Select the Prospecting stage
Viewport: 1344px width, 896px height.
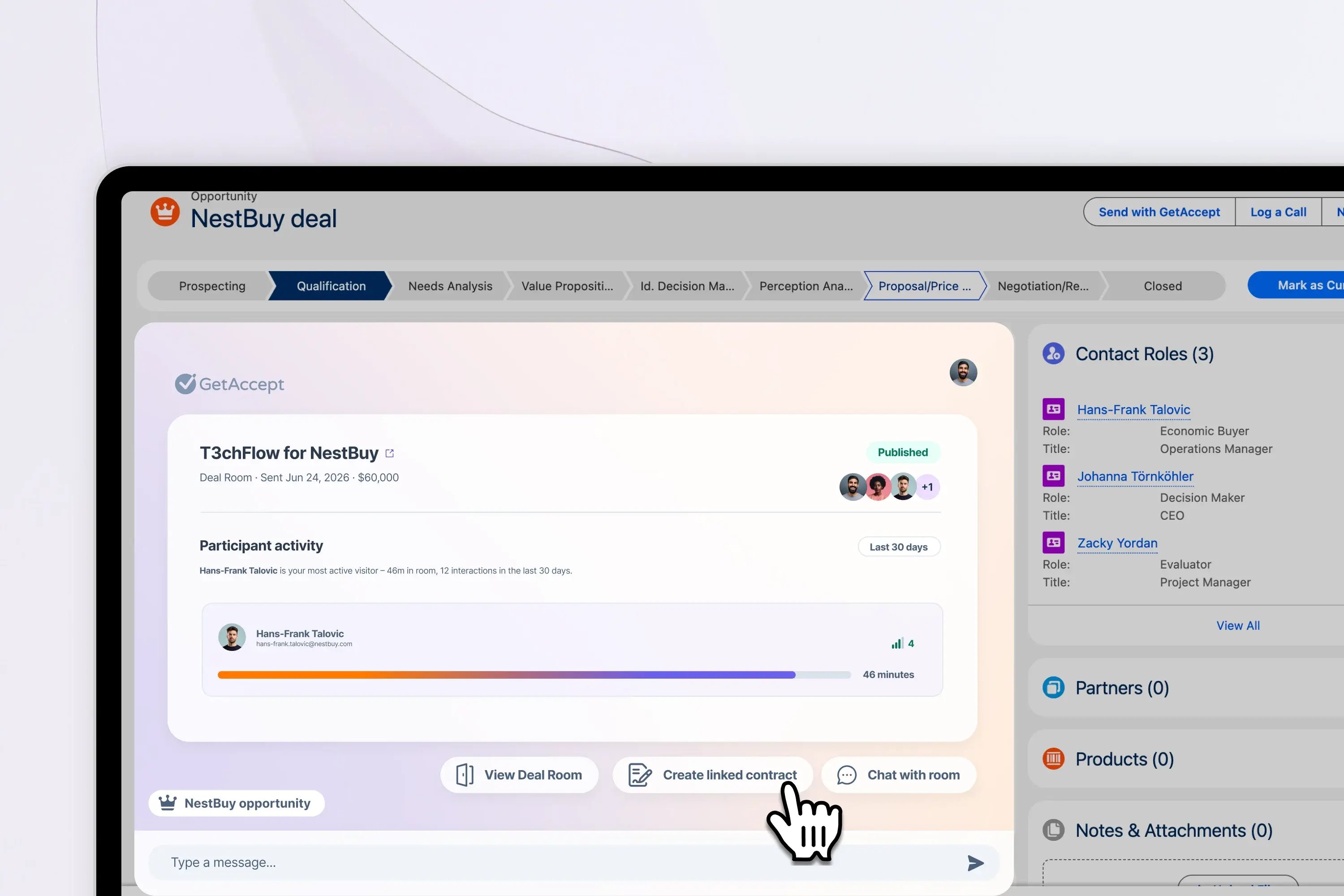pyautogui.click(x=212, y=286)
